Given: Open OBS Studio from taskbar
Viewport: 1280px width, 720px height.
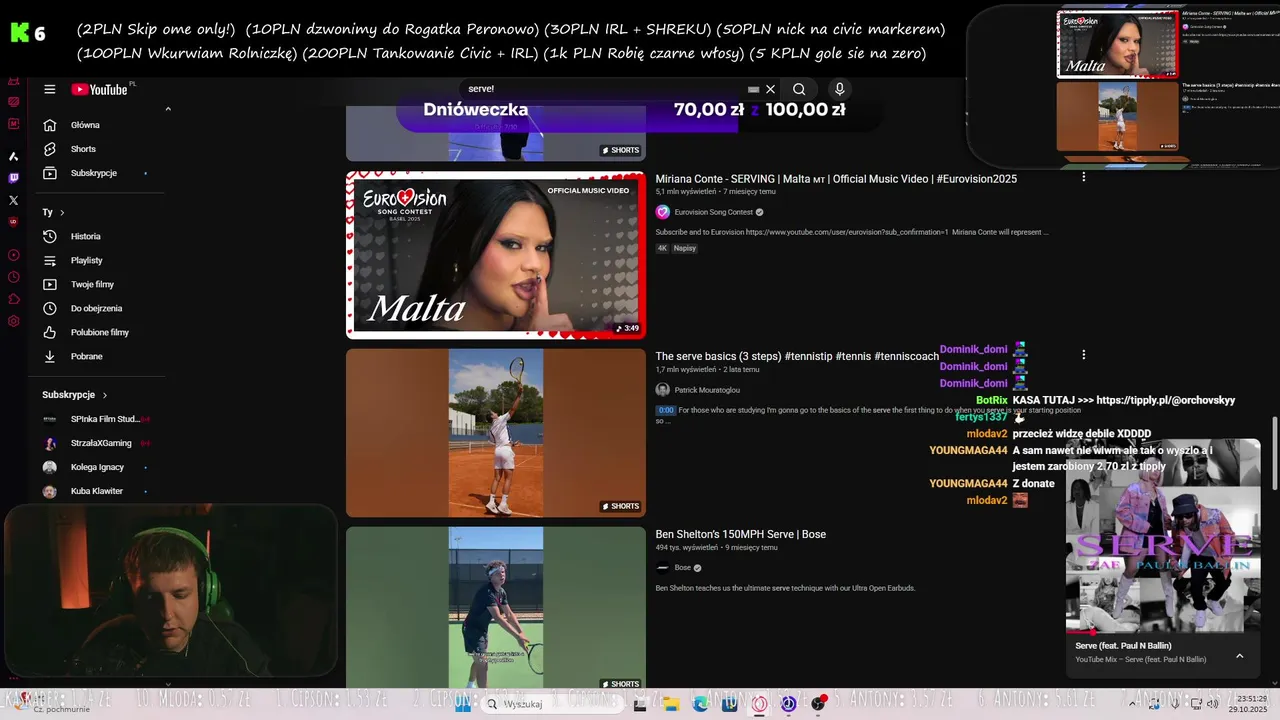Looking at the screenshot, I should 819,704.
